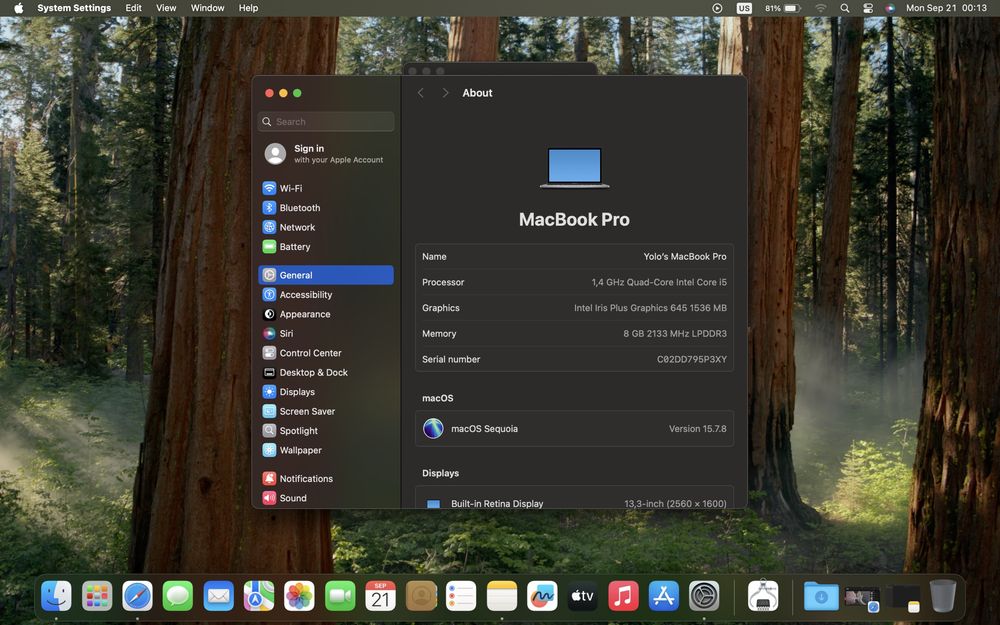This screenshot has width=1000, height=625.
Task: Click the serial number C02DD795P3XY
Action: pos(692,359)
